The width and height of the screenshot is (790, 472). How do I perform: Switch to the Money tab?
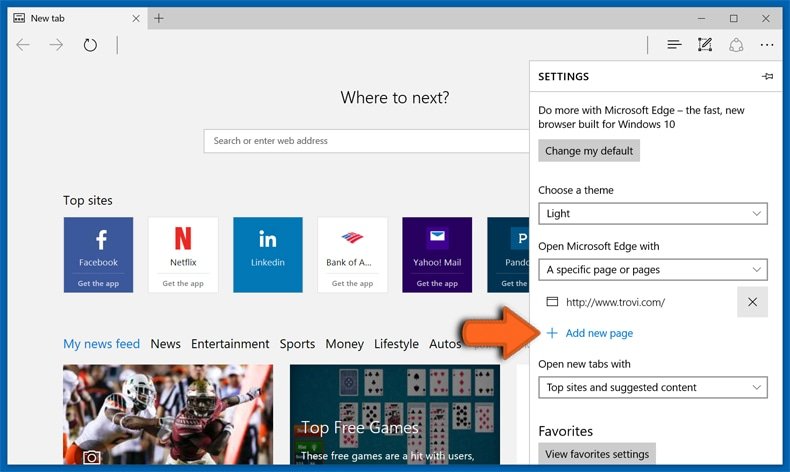[x=344, y=344]
